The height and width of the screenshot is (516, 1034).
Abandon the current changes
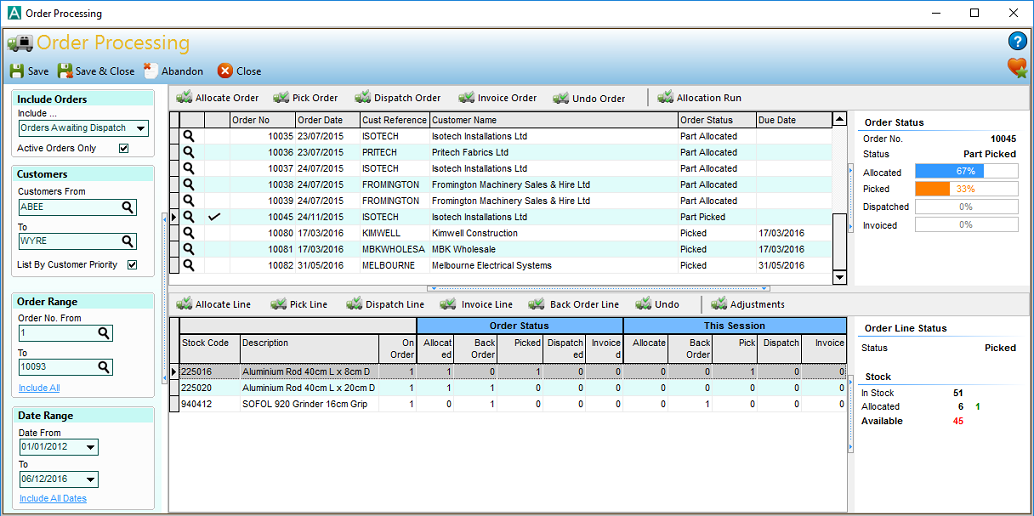pyautogui.click(x=173, y=71)
